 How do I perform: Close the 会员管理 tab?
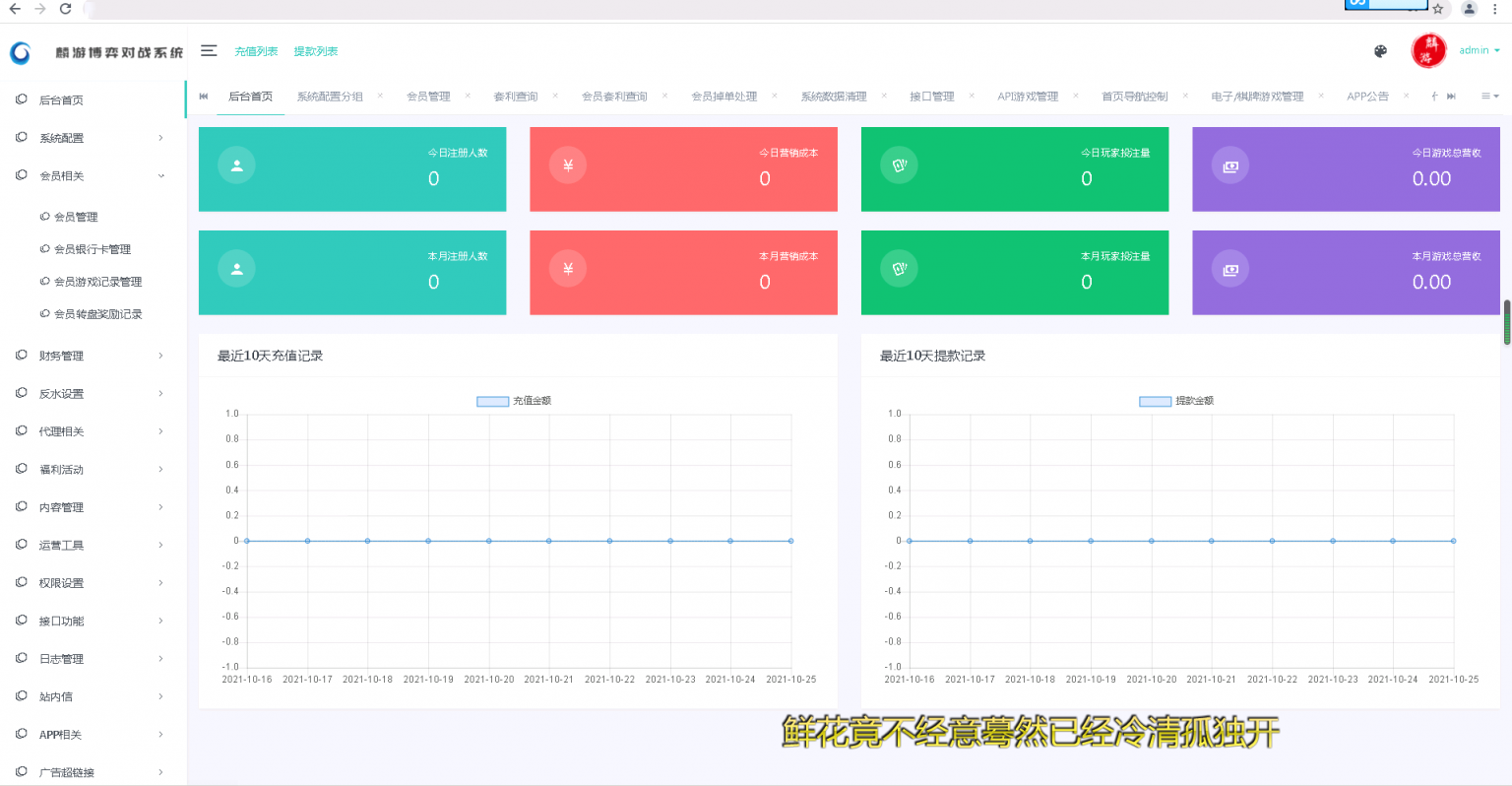(468, 96)
